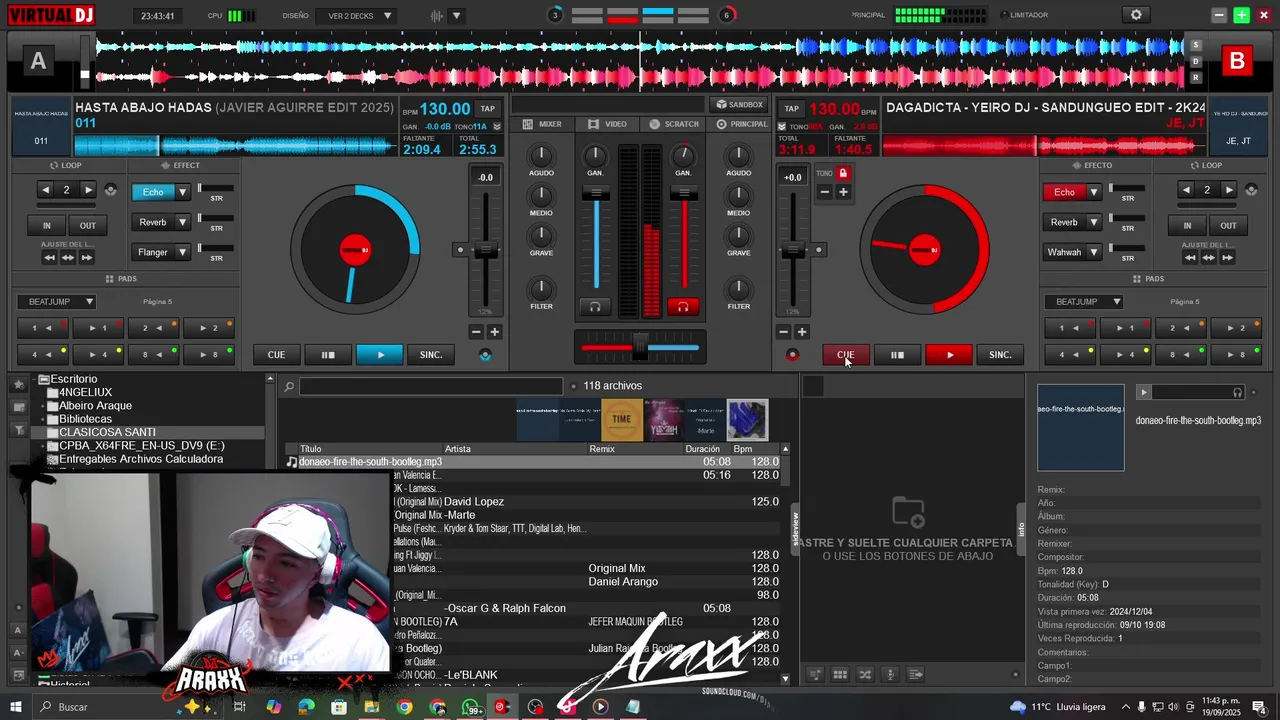
Task: Click the search magnifier in the browser
Action: pyautogui.click(x=289, y=387)
